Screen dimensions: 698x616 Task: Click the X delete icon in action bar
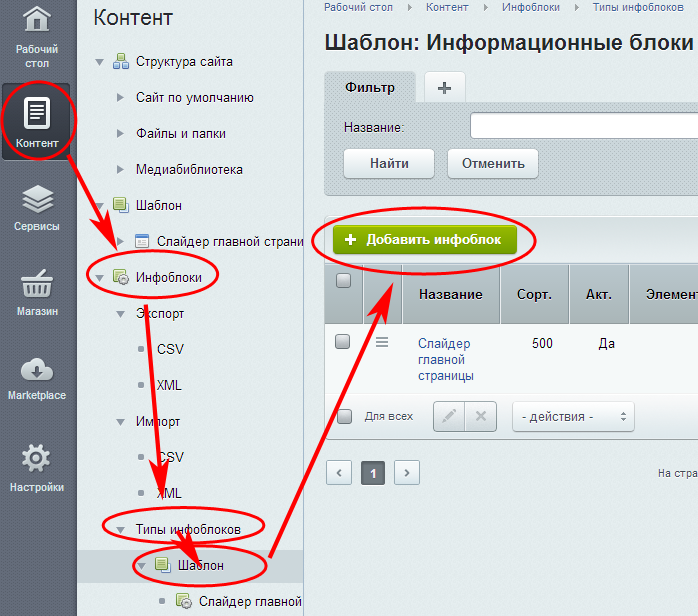(481, 416)
